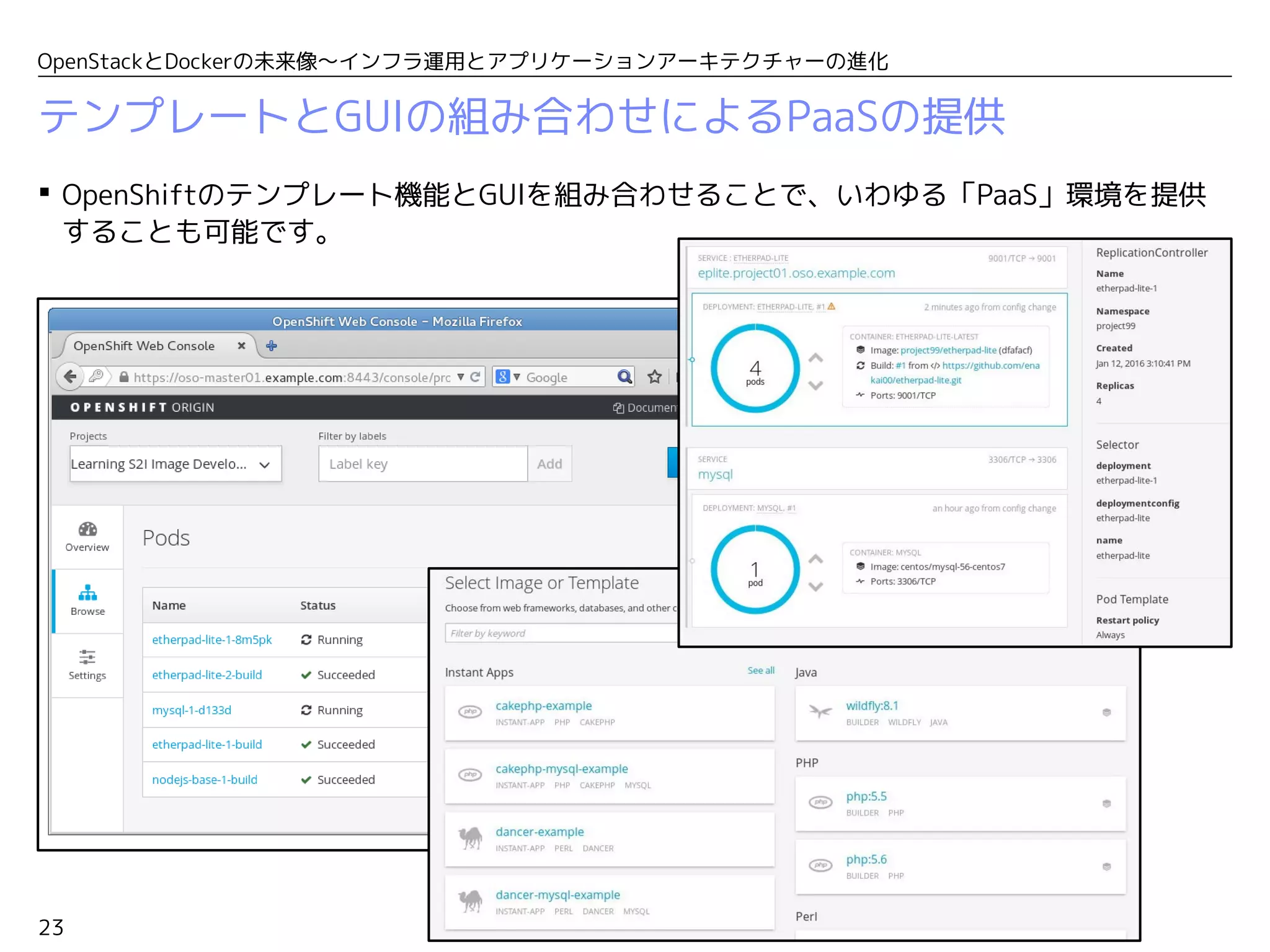Click the bookmark star icon
The image size is (1270, 952).
pos(655,377)
